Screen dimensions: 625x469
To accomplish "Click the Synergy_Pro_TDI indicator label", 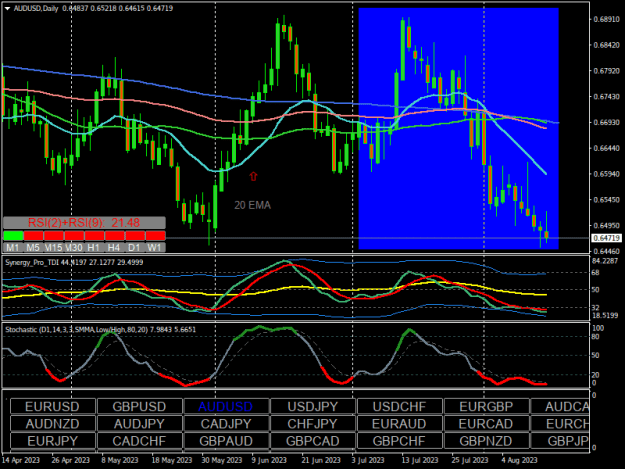I will 74,262.
